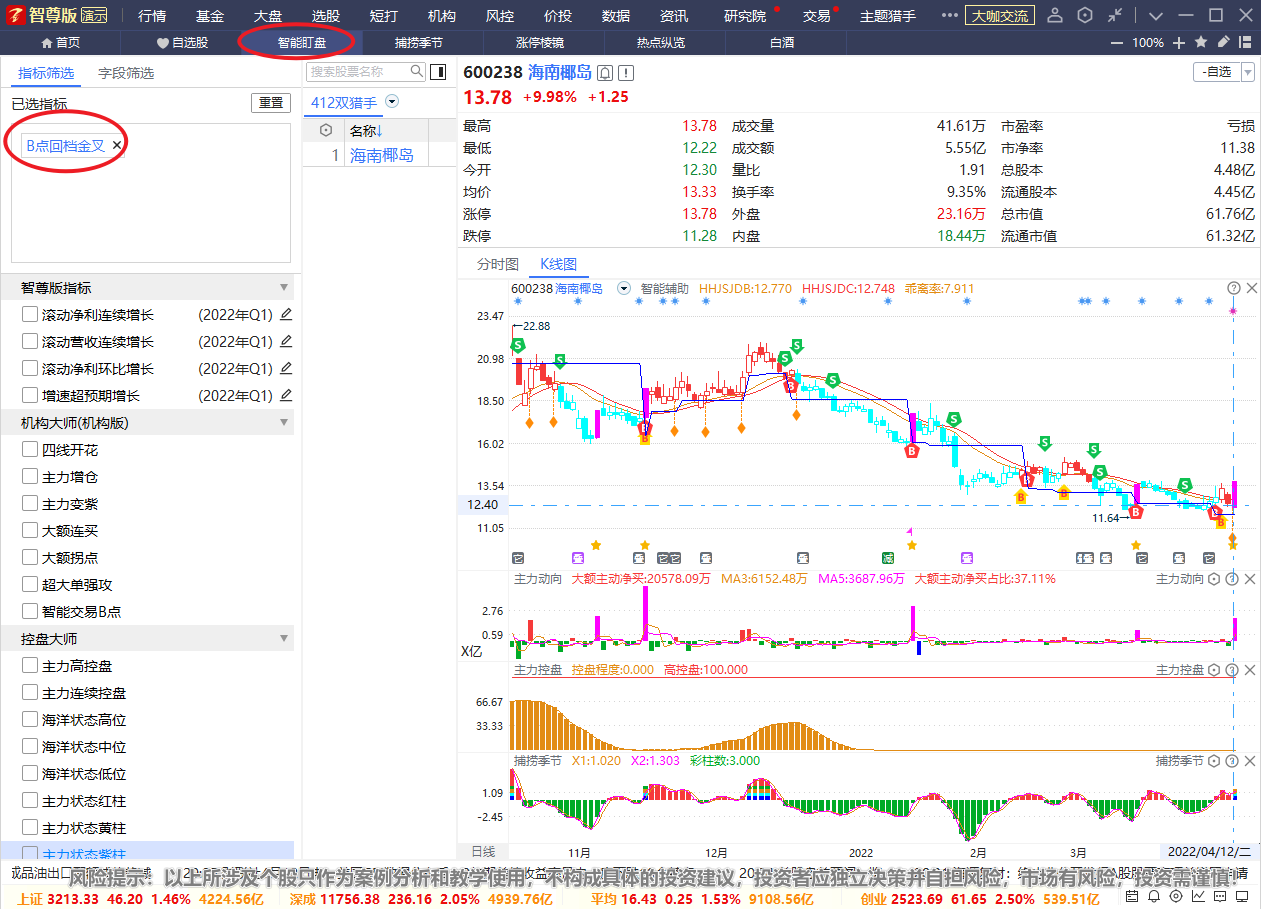Click the 重置 reset button
The image size is (1261, 909).
tap(271, 103)
